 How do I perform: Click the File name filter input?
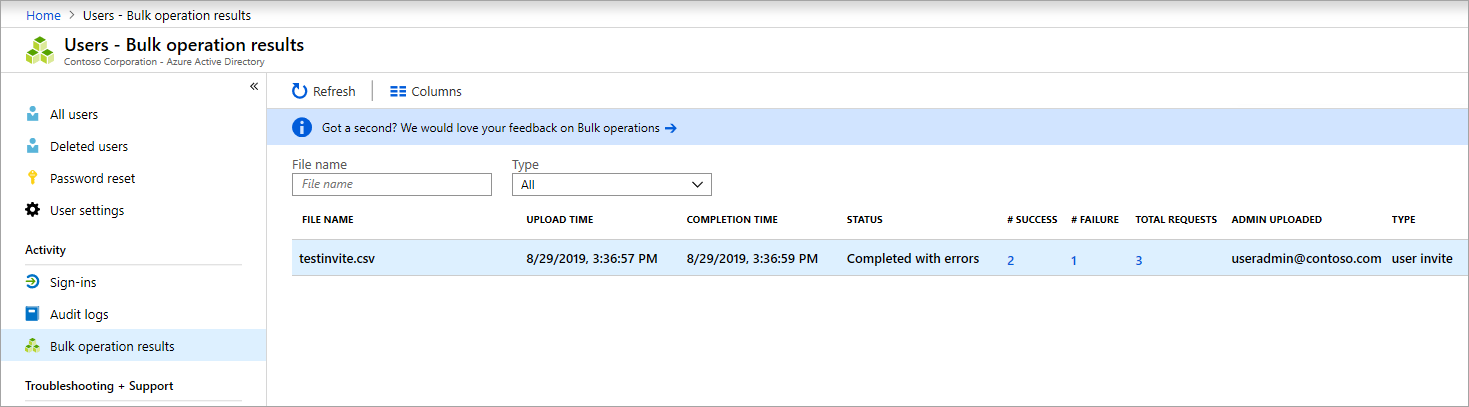[x=392, y=184]
